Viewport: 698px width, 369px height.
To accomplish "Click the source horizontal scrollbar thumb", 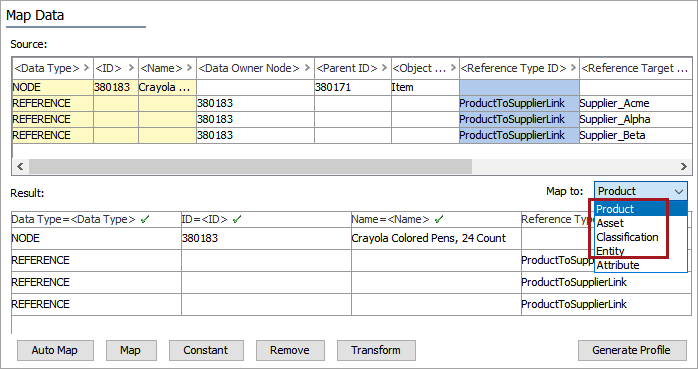I will pos(250,166).
